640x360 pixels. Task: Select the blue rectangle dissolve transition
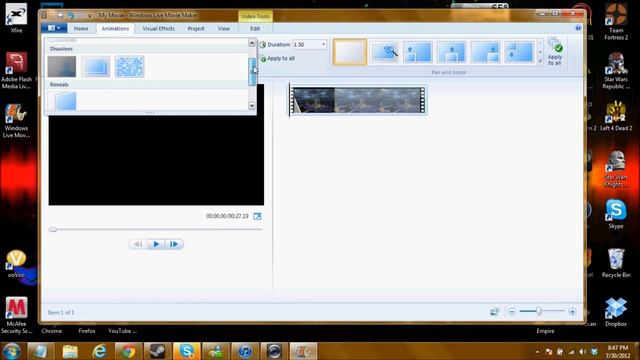pos(96,67)
